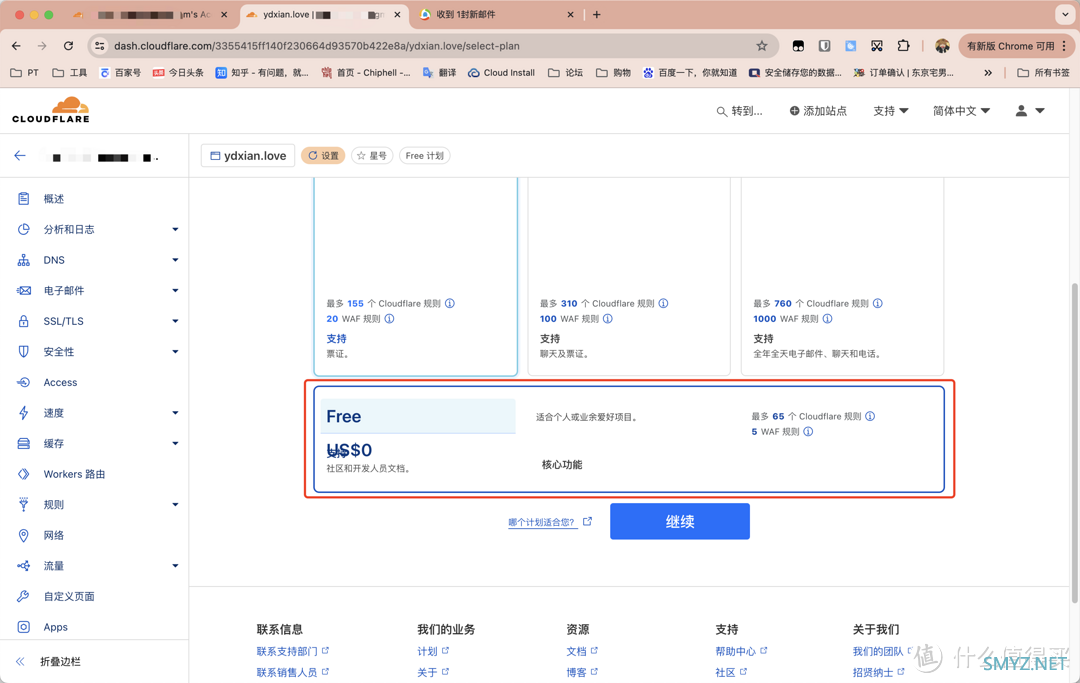Click the 转到... search button
The height and width of the screenshot is (683, 1080).
coord(740,111)
